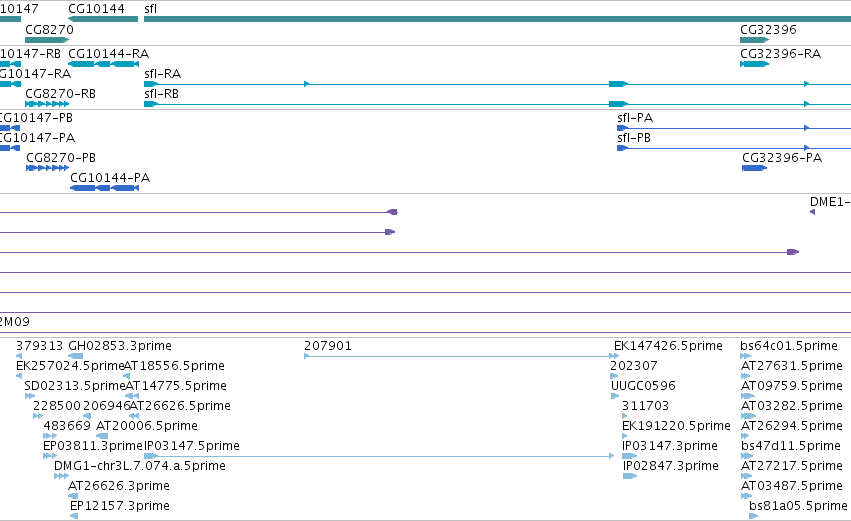851x521 pixels.
Task: Select the CG32396-RA transcript glyph
Action: pos(754,64)
